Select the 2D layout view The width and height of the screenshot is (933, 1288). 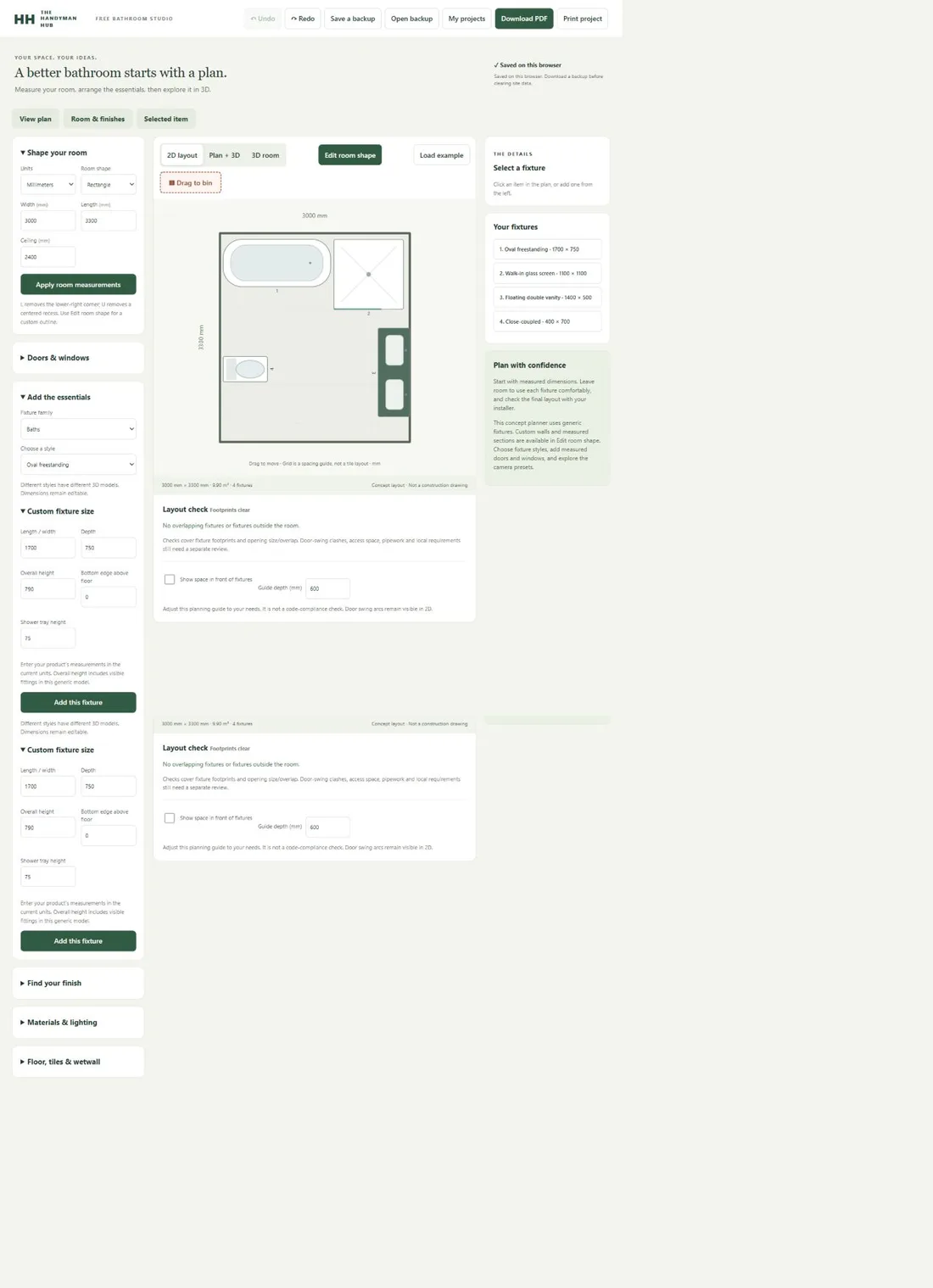tap(182, 155)
